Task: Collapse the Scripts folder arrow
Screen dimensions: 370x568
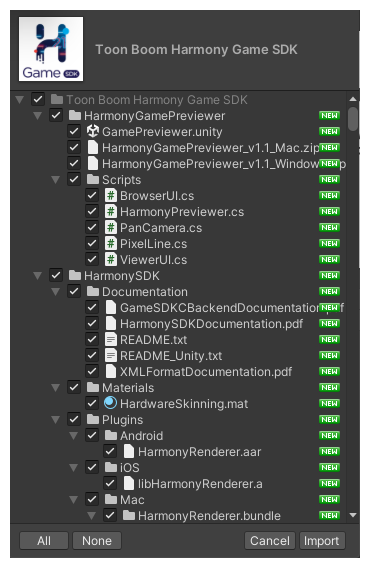Action: tap(55, 180)
